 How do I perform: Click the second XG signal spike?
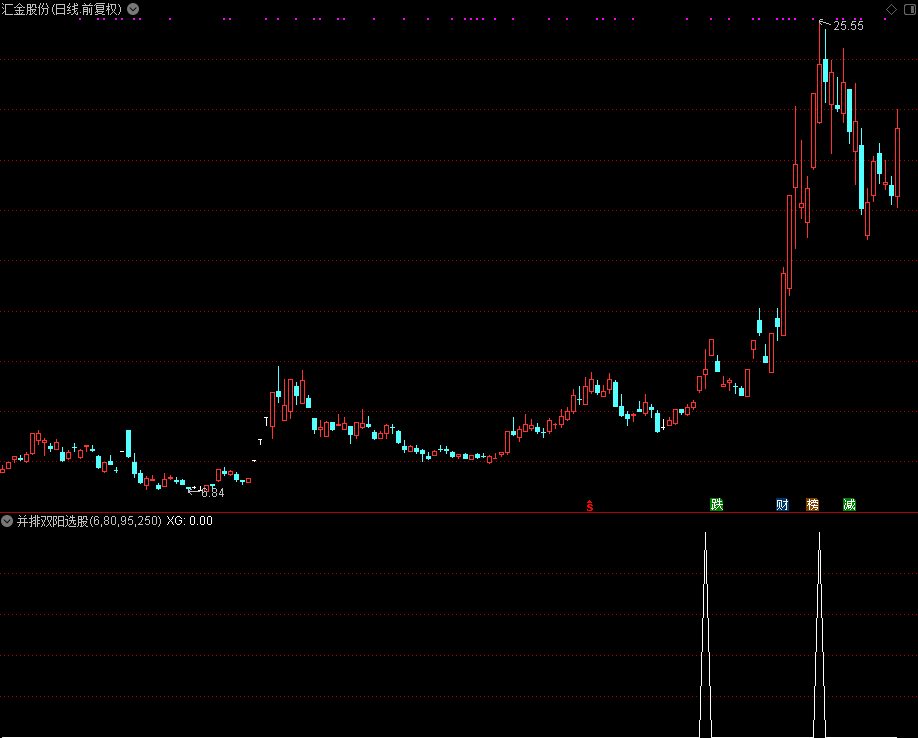point(819,634)
